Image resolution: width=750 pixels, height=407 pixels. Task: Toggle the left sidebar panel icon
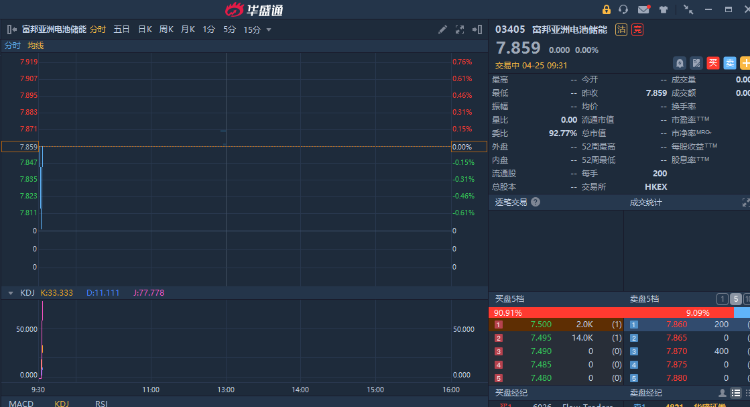coord(11,30)
